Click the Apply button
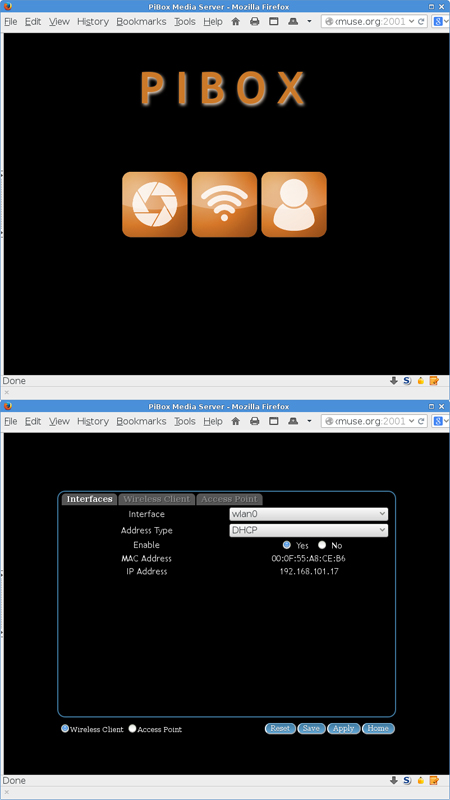The image size is (450, 800). click(344, 729)
